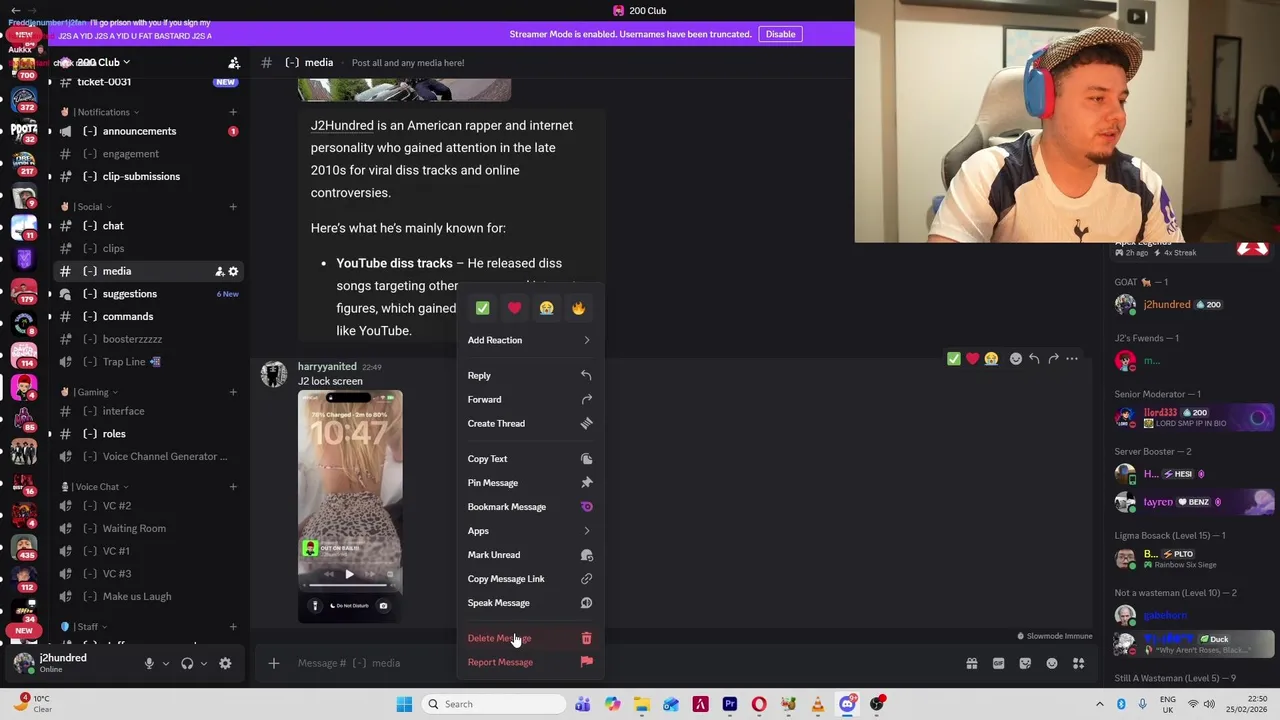Switch to the chat channel
This screenshot has height=720, width=1280.
point(147,226)
